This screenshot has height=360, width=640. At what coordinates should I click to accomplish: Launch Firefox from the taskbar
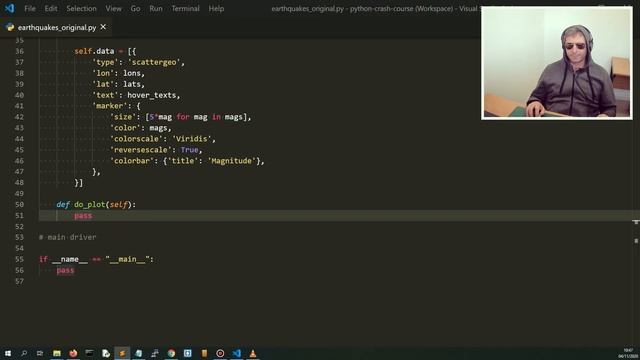pyautogui.click(x=73, y=353)
